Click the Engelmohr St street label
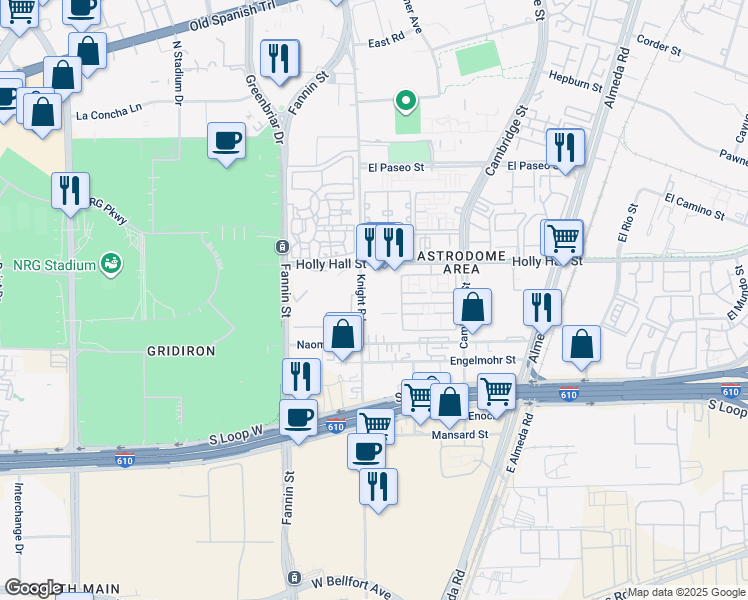Viewport: 748px width, 600px height. (483, 361)
